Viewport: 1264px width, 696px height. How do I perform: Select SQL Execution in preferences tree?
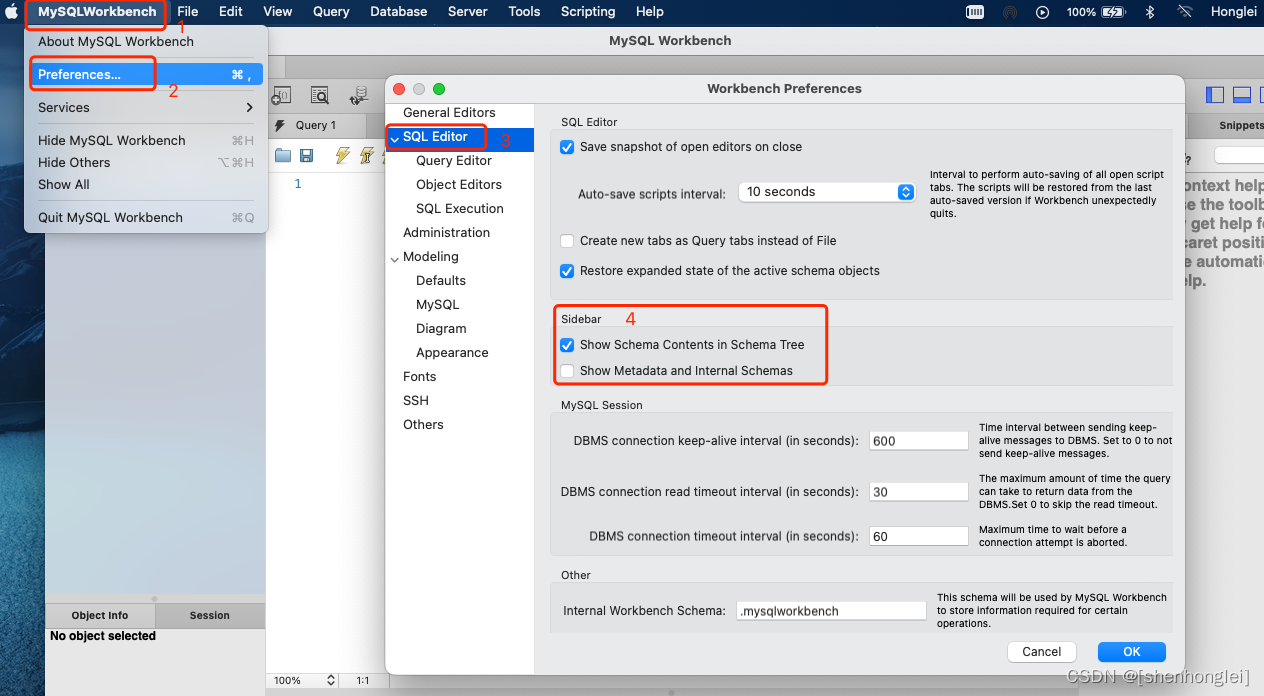pos(460,209)
